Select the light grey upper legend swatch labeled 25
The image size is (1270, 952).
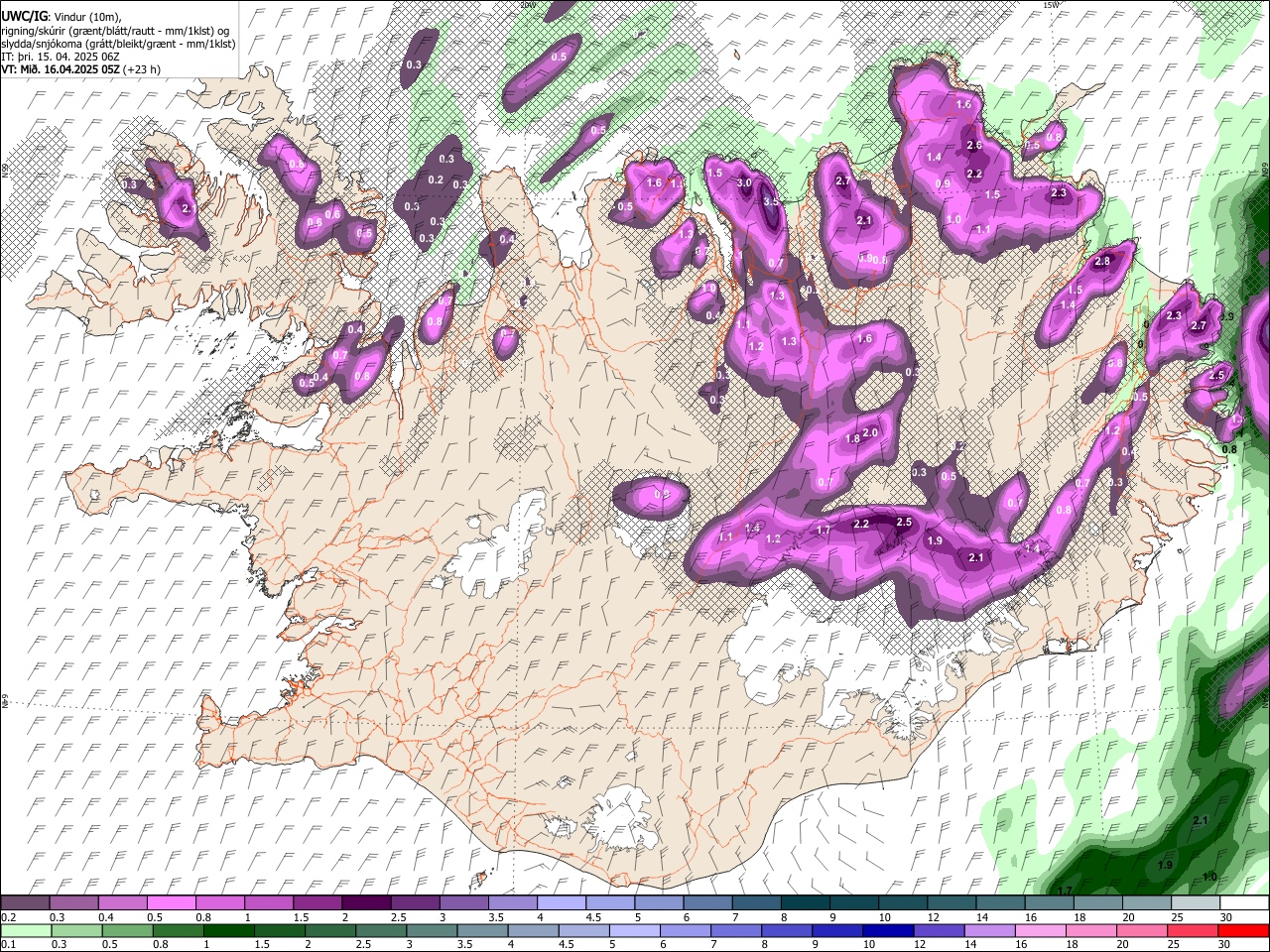(1196, 902)
